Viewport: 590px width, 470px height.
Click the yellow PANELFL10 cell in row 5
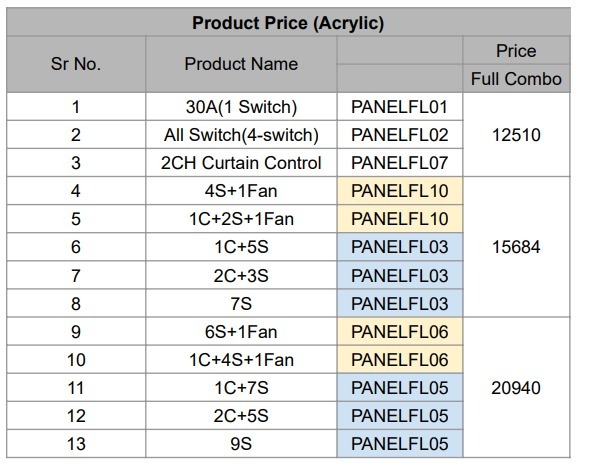(x=400, y=219)
